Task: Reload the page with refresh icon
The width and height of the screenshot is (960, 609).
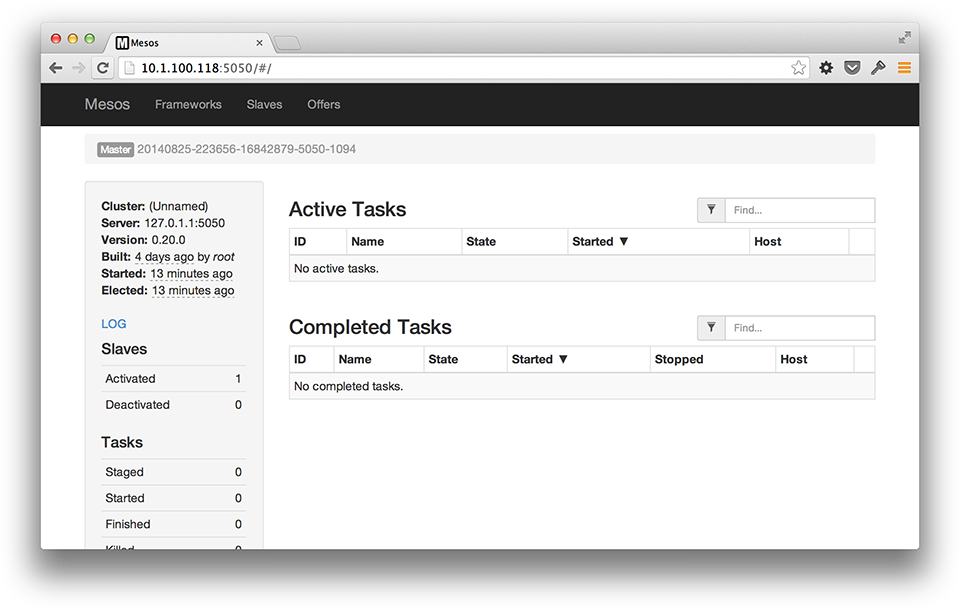Action: [x=103, y=68]
